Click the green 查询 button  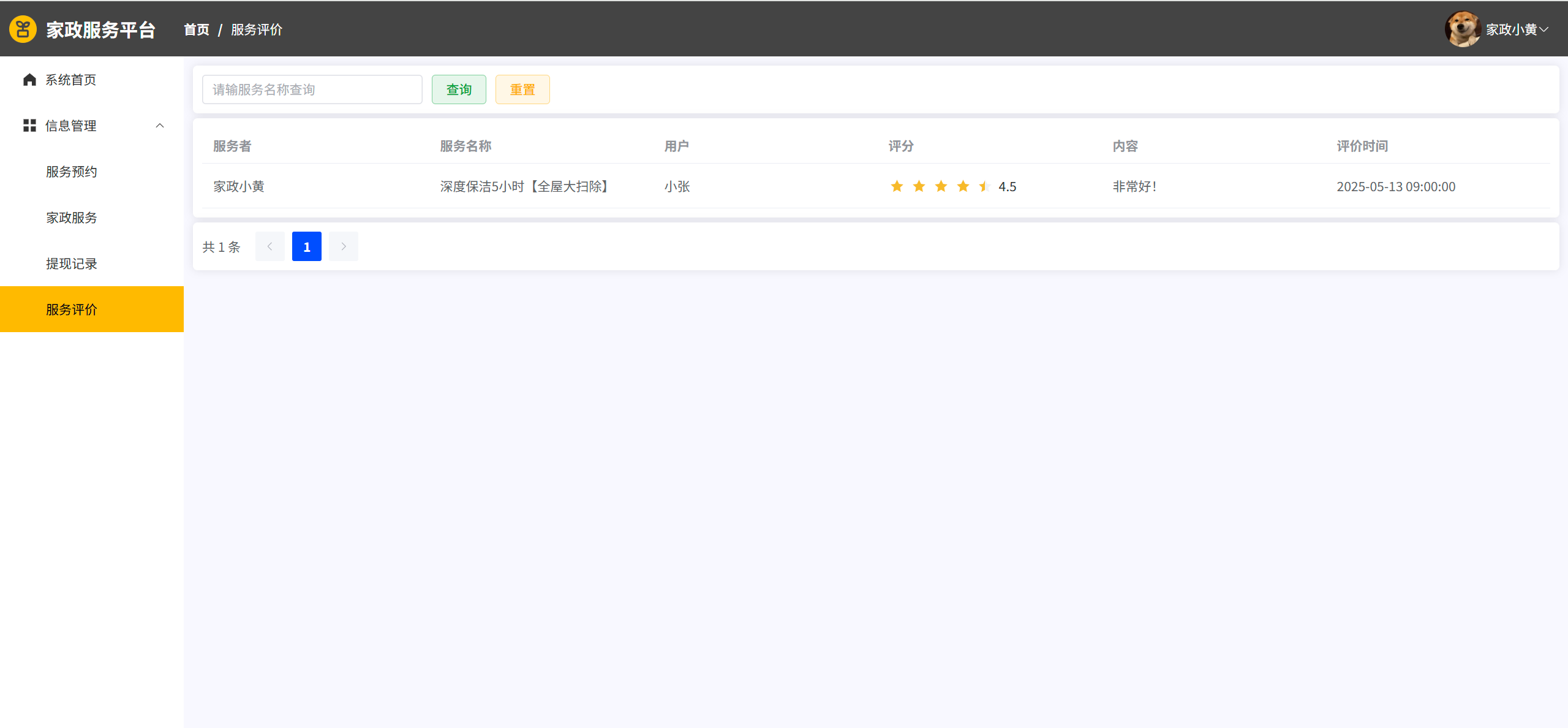click(x=459, y=89)
